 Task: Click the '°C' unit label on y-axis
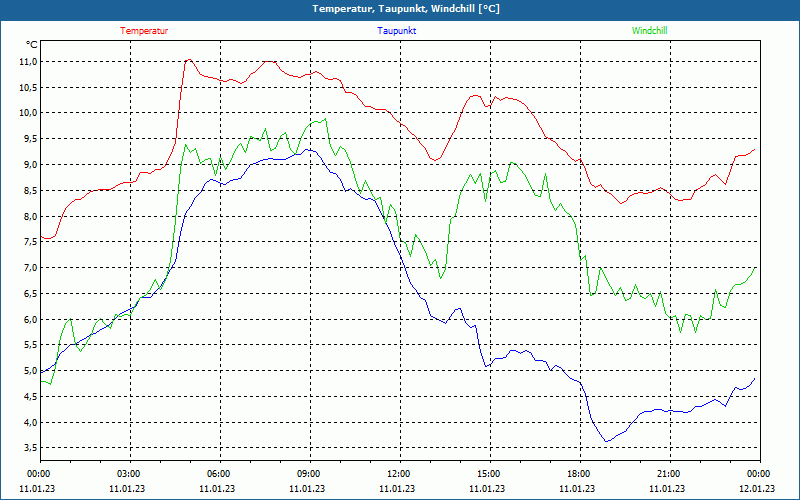click(x=31, y=45)
